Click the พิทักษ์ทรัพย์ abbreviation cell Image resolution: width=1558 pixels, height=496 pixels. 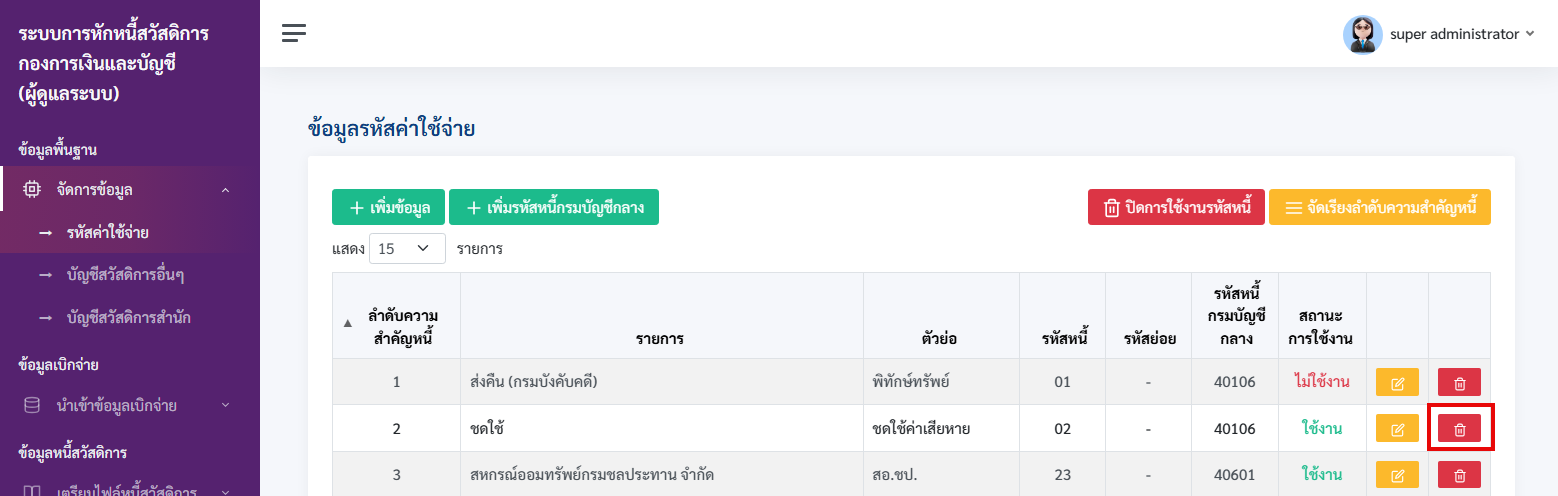(941, 382)
